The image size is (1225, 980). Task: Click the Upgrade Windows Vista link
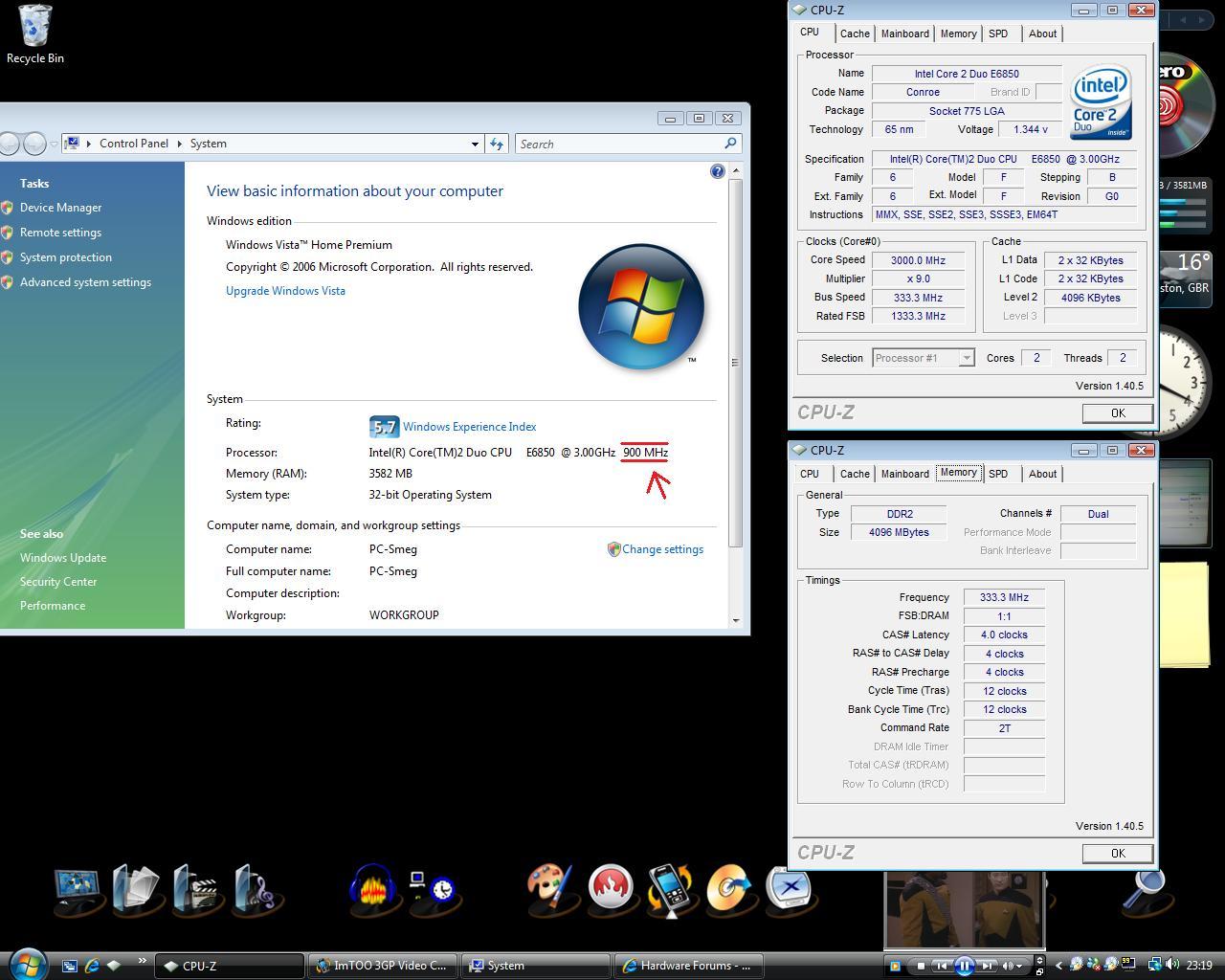click(x=285, y=291)
